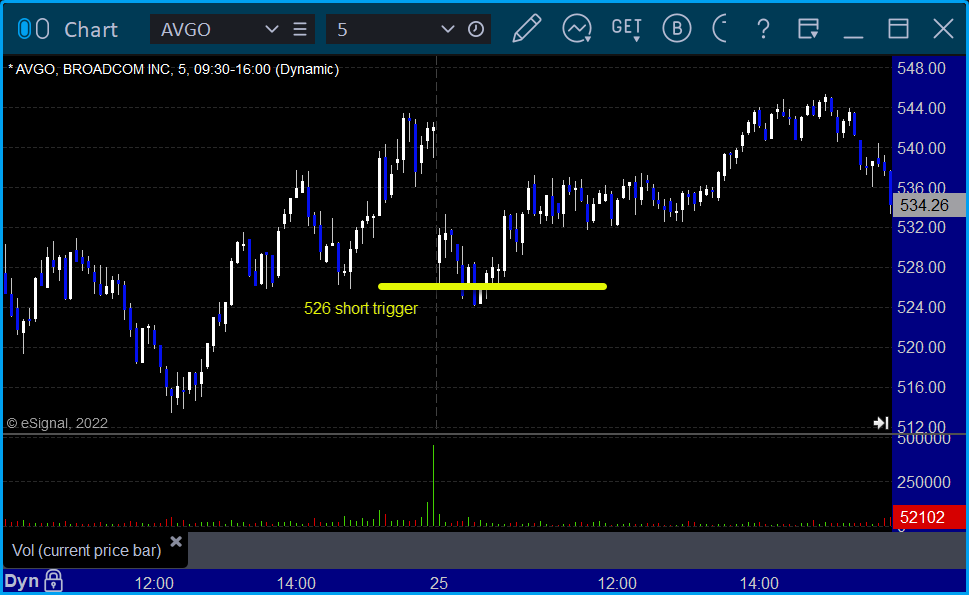This screenshot has width=969, height=595.
Task: Click the circled B icon
Action: tap(677, 28)
